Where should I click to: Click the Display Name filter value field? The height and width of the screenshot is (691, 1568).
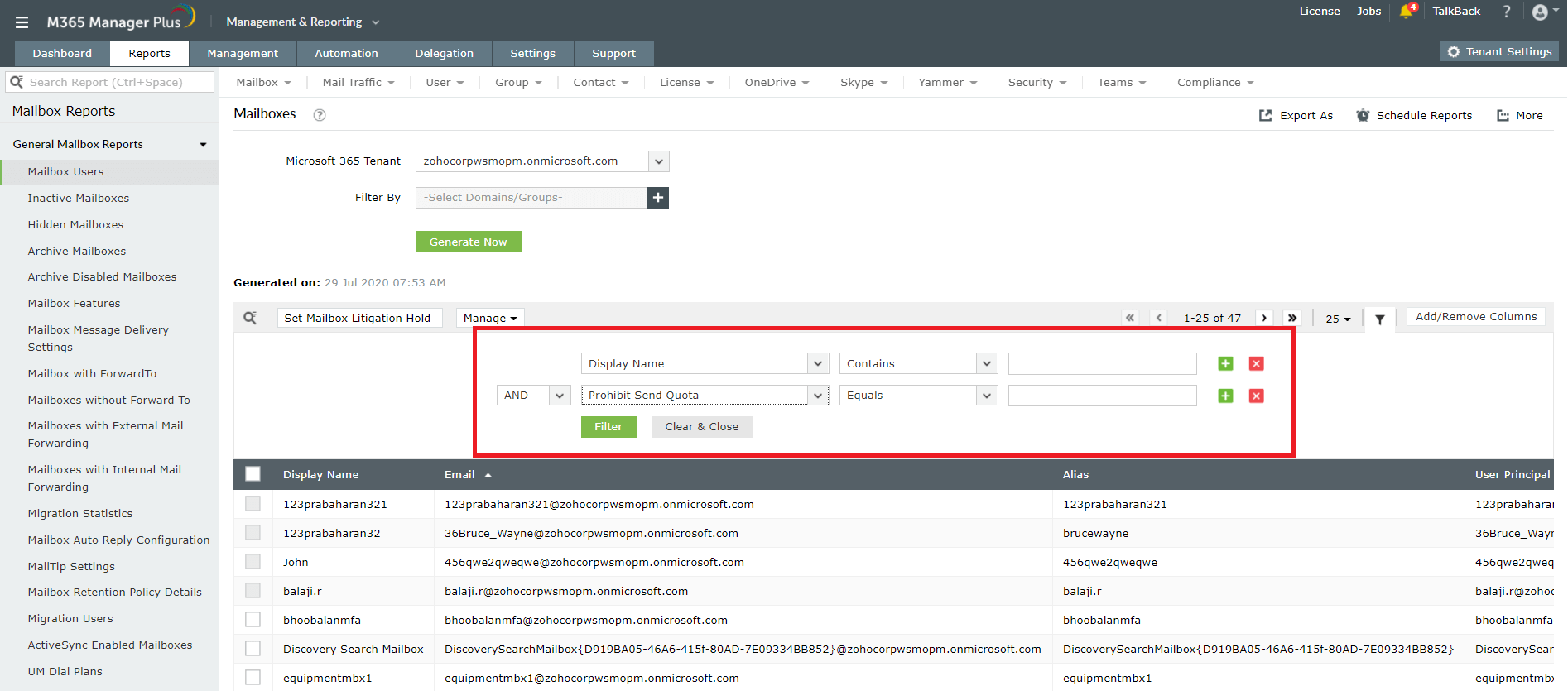tap(1103, 363)
